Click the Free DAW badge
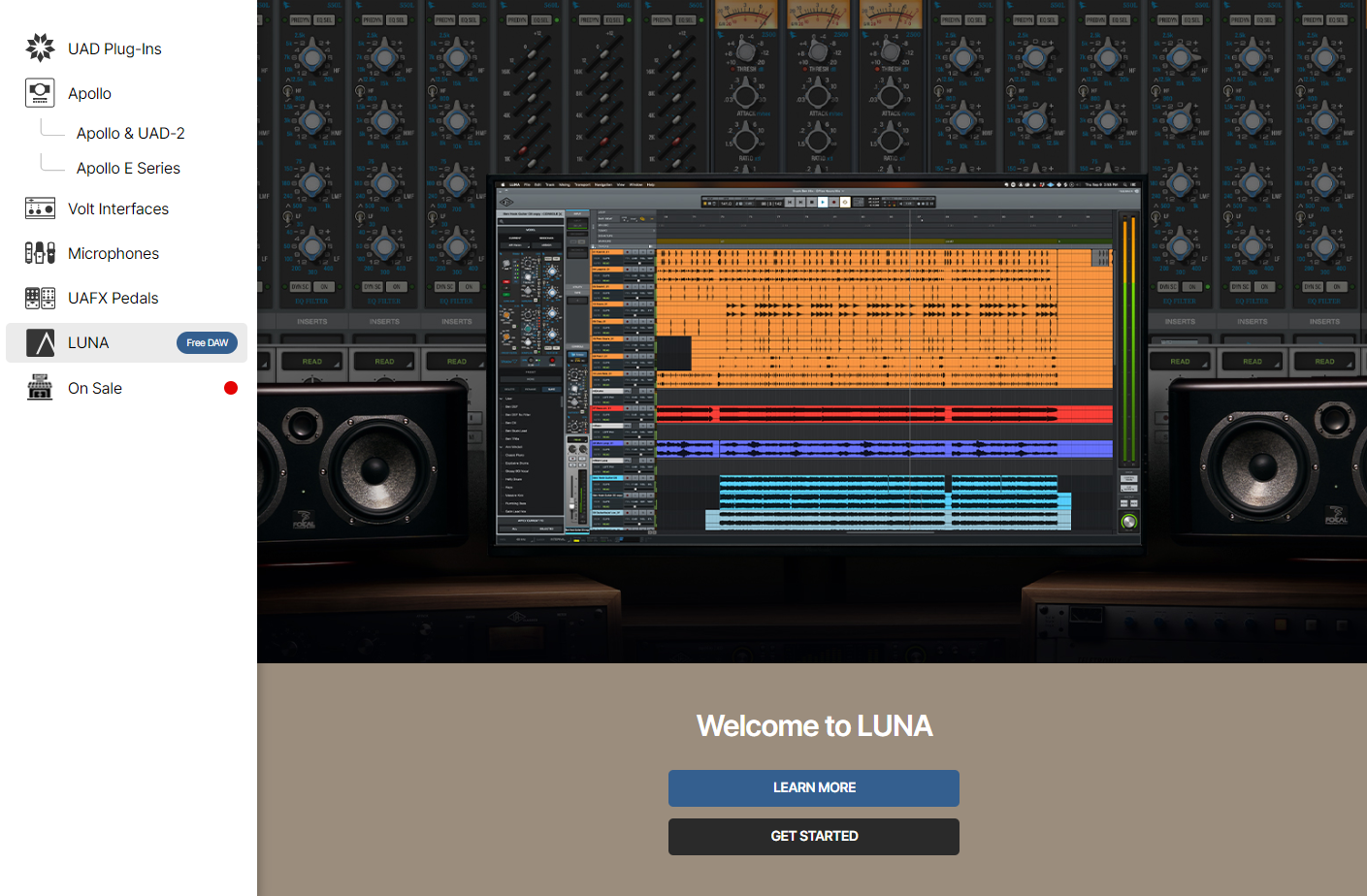The width and height of the screenshot is (1367, 896). click(x=207, y=342)
